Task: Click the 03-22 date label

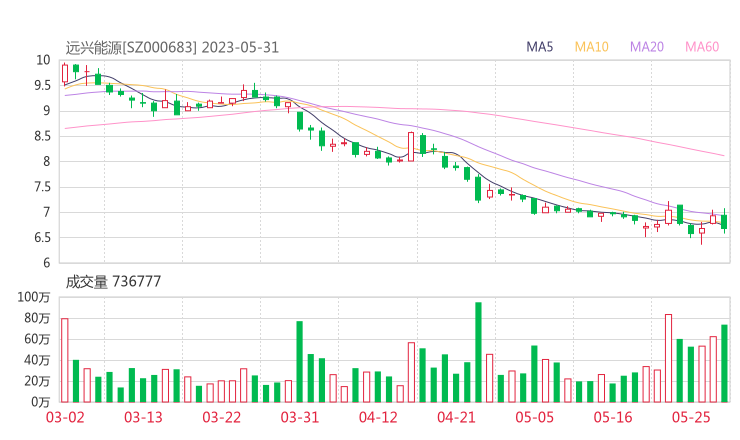Action: (x=221, y=417)
